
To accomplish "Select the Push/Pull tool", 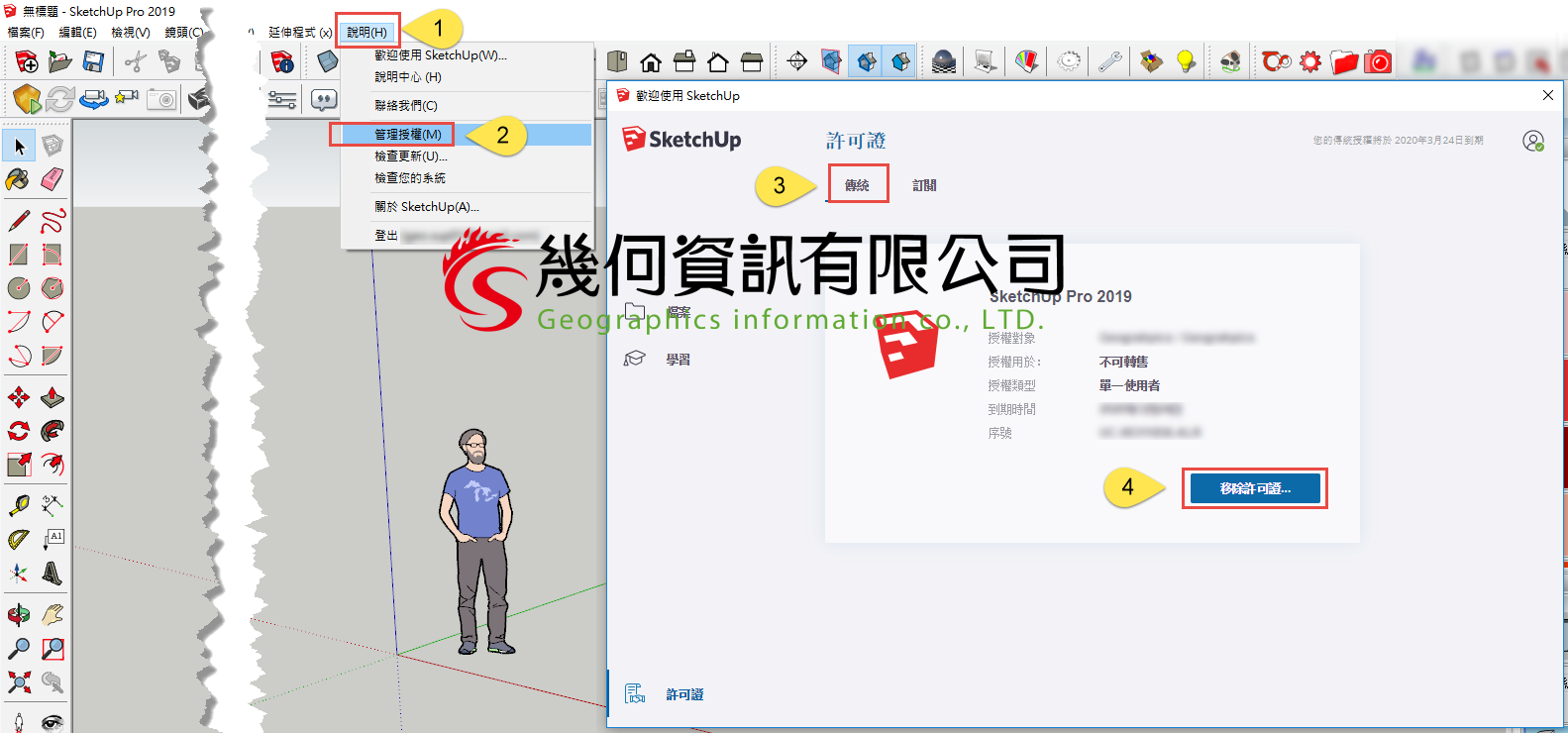I will pos(52,398).
